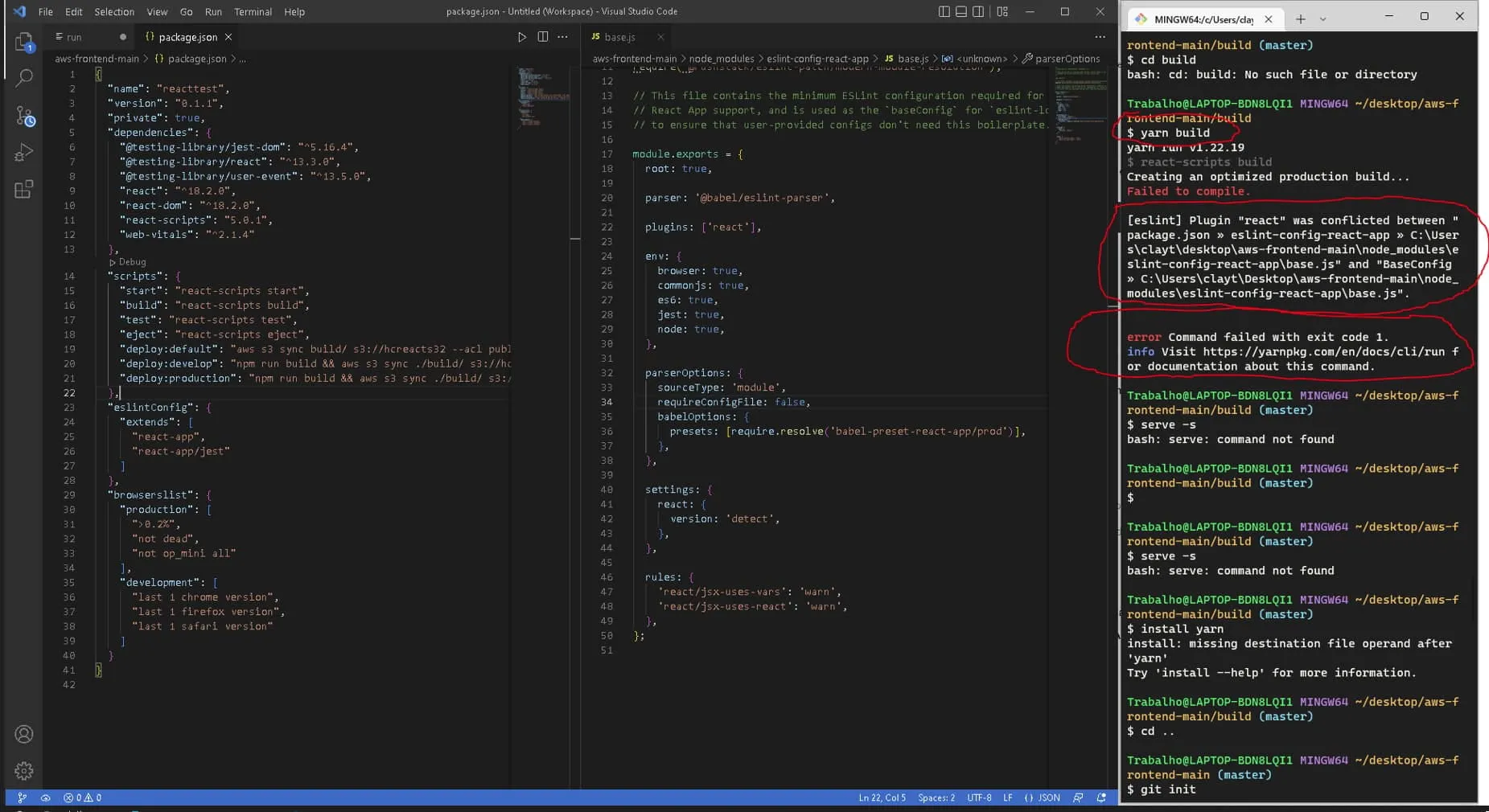The width and height of the screenshot is (1489, 812).
Task: Click Spaces: 2 indentation setting
Action: (x=936, y=798)
